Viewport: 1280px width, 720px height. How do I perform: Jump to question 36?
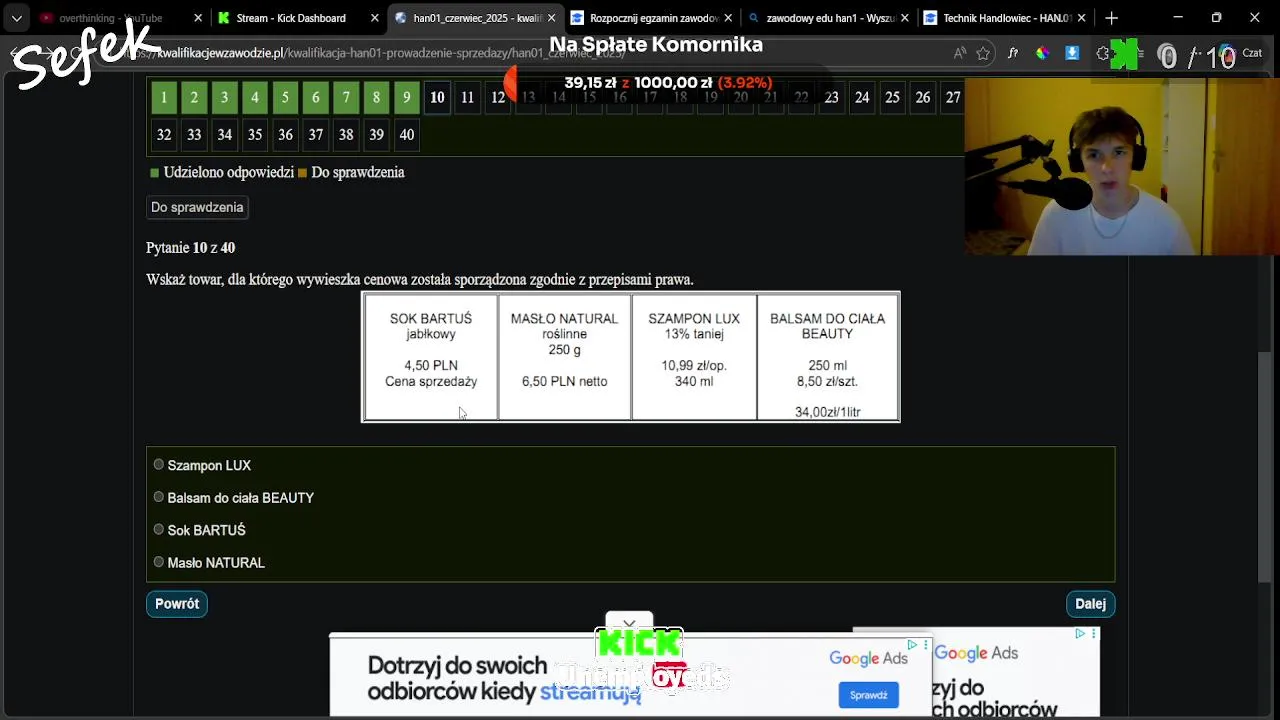[x=285, y=134]
